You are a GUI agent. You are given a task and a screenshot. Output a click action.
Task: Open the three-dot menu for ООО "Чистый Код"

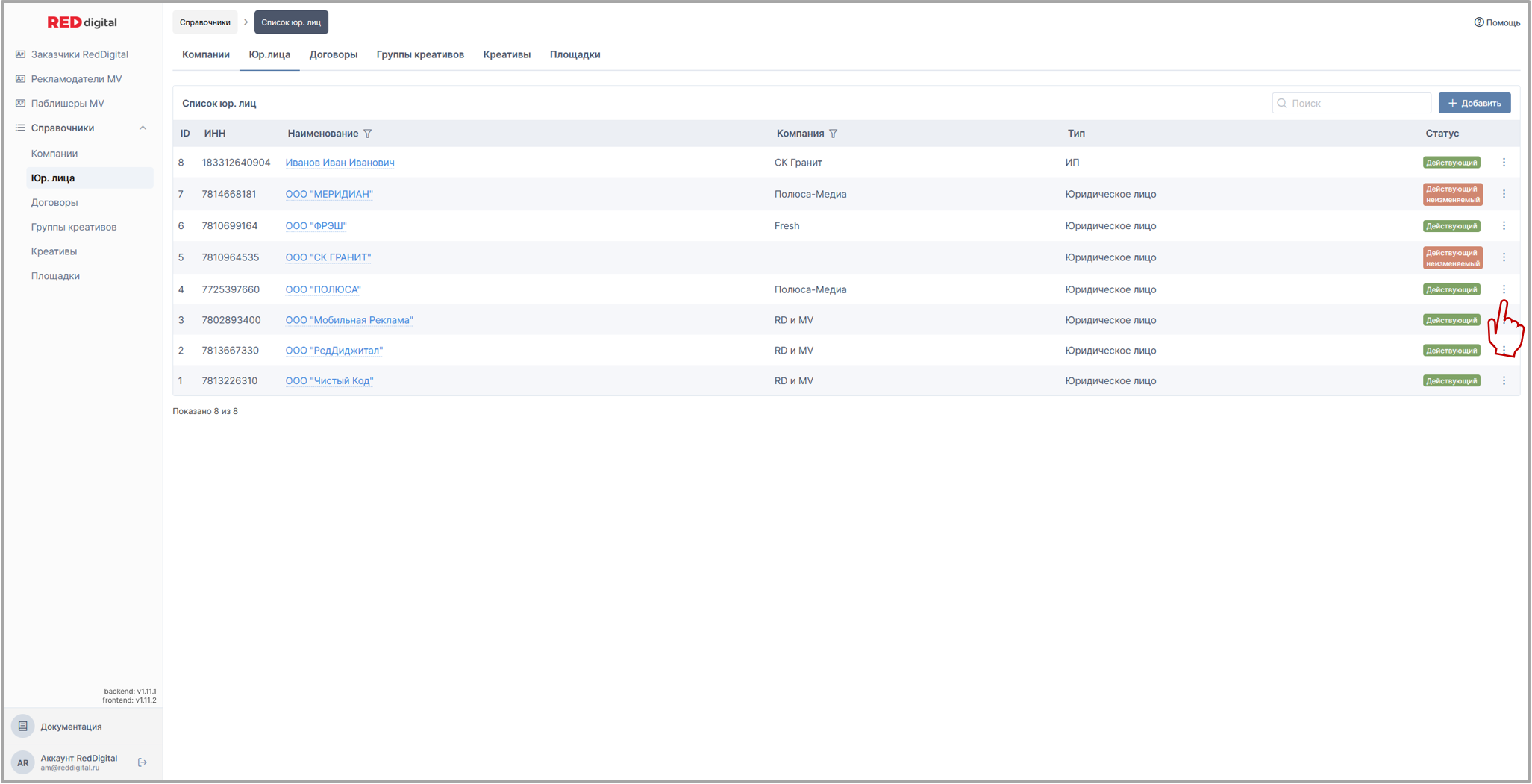pyautogui.click(x=1504, y=381)
